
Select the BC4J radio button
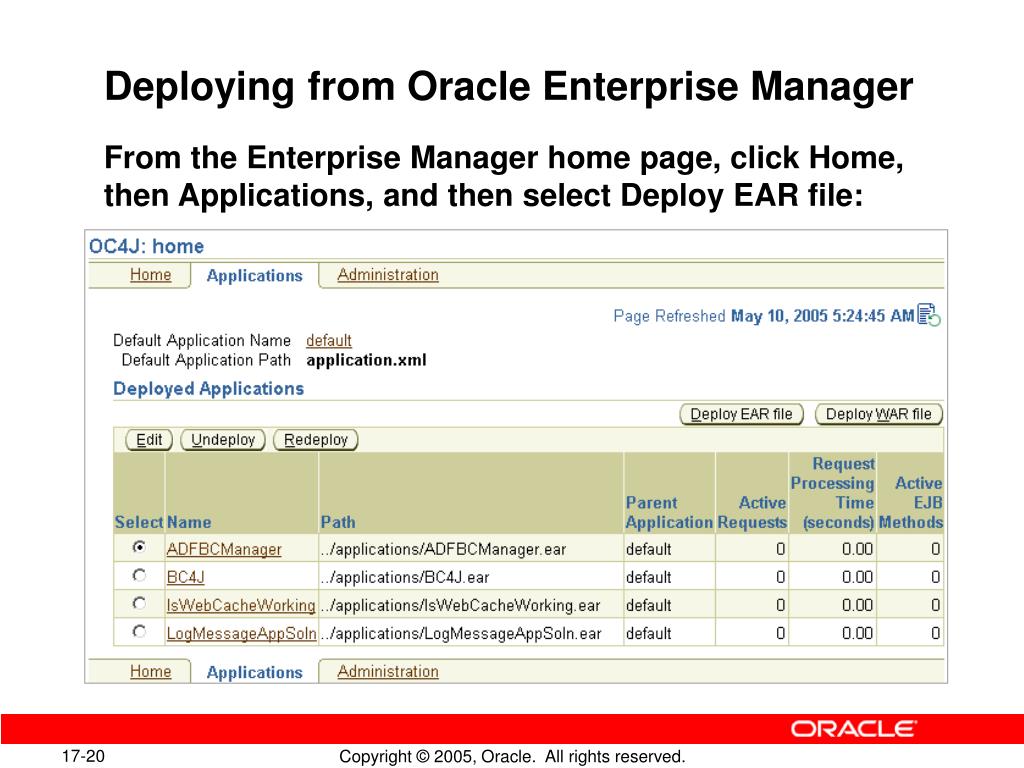coord(139,575)
